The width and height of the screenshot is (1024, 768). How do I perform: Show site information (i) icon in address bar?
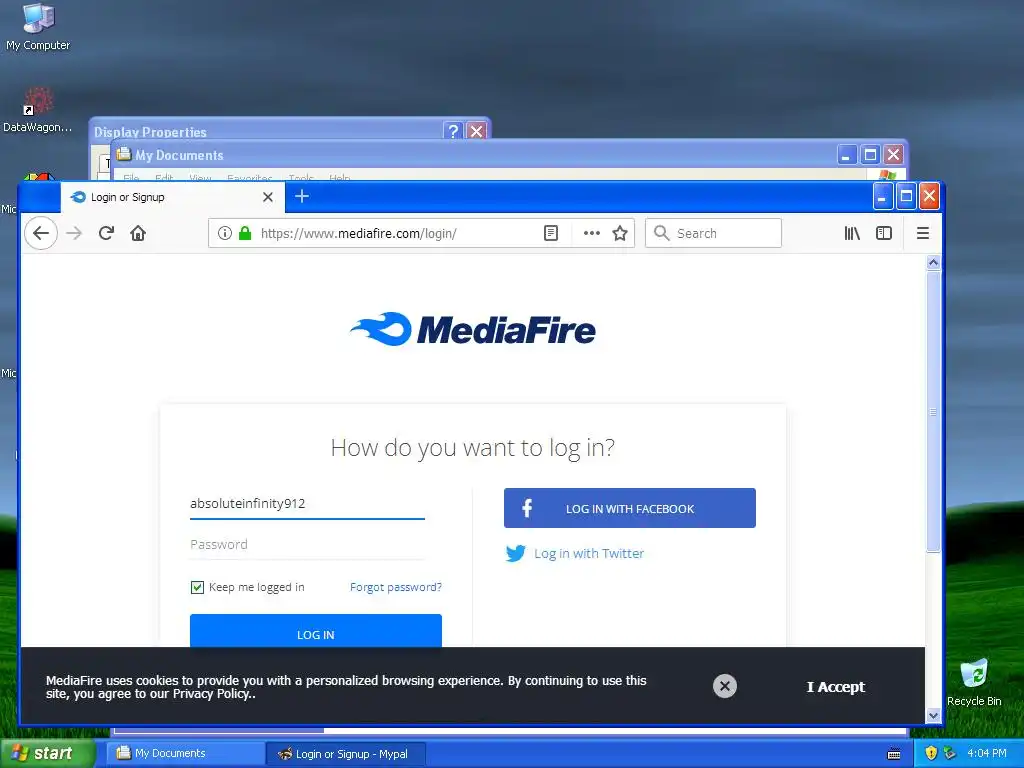point(225,233)
